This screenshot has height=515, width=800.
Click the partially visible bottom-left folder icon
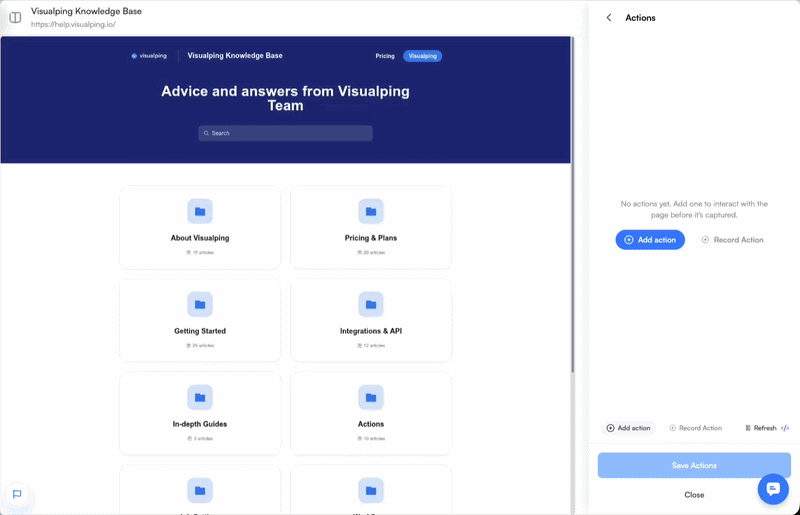(200, 490)
